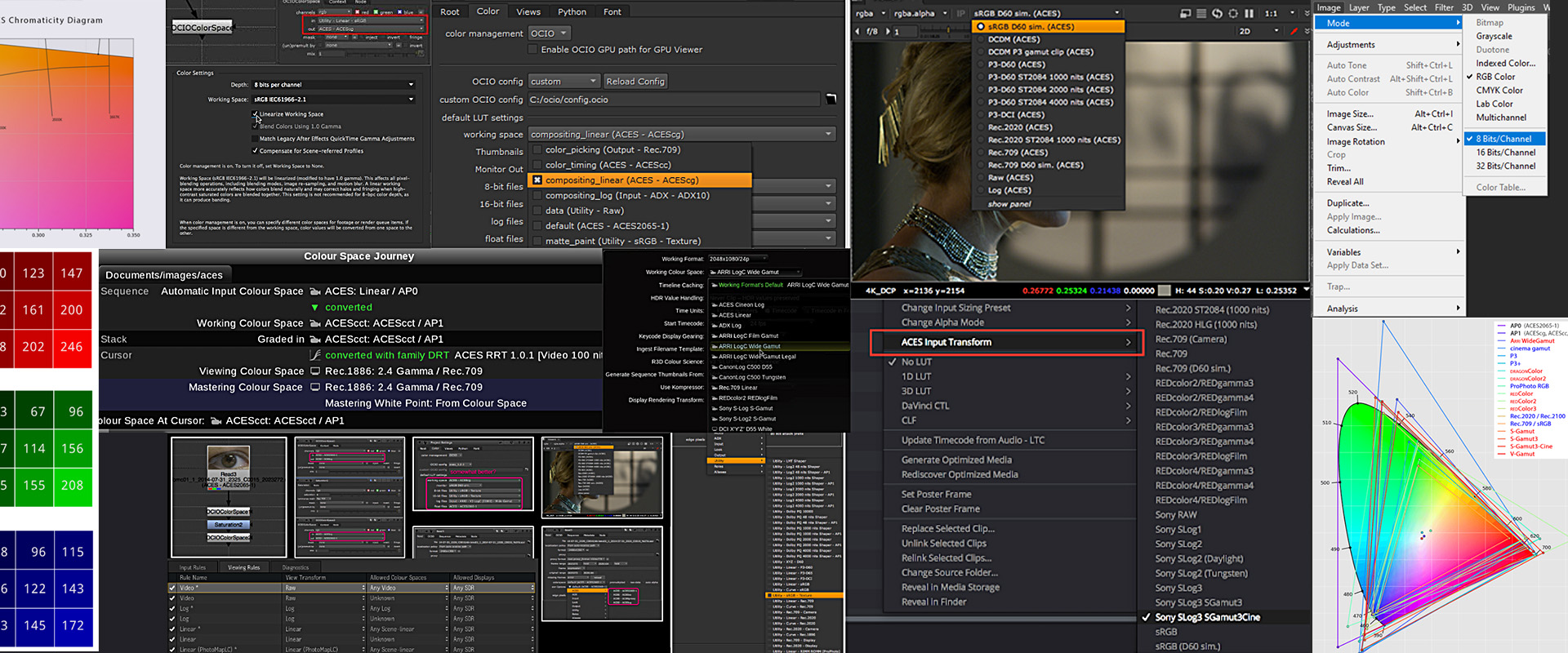Click the eye thumbnail in node graph
Image resolution: width=1568 pixels, height=653 pixels.
pos(228,459)
